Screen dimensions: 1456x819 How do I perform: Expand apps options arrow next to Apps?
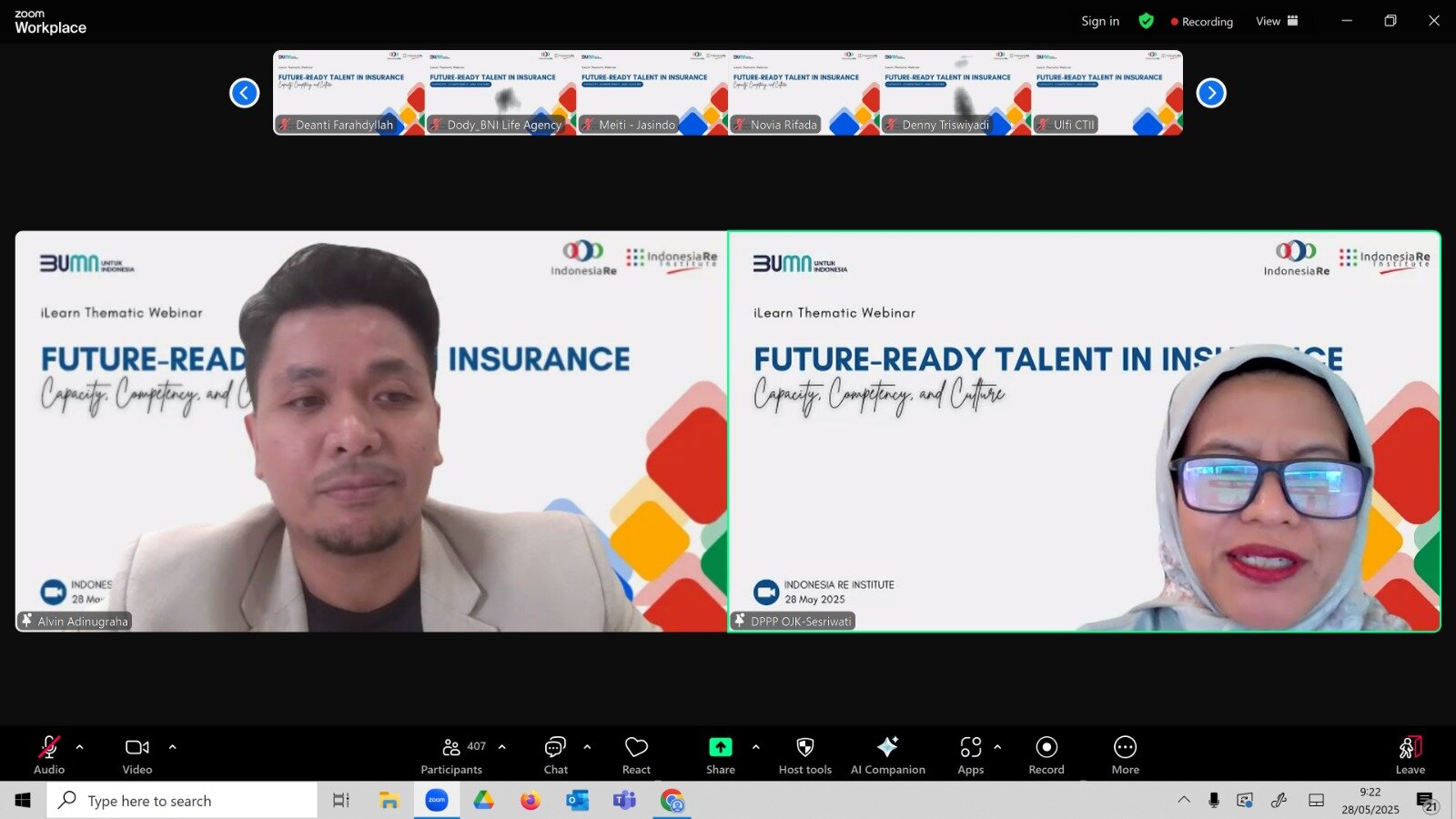click(998, 747)
